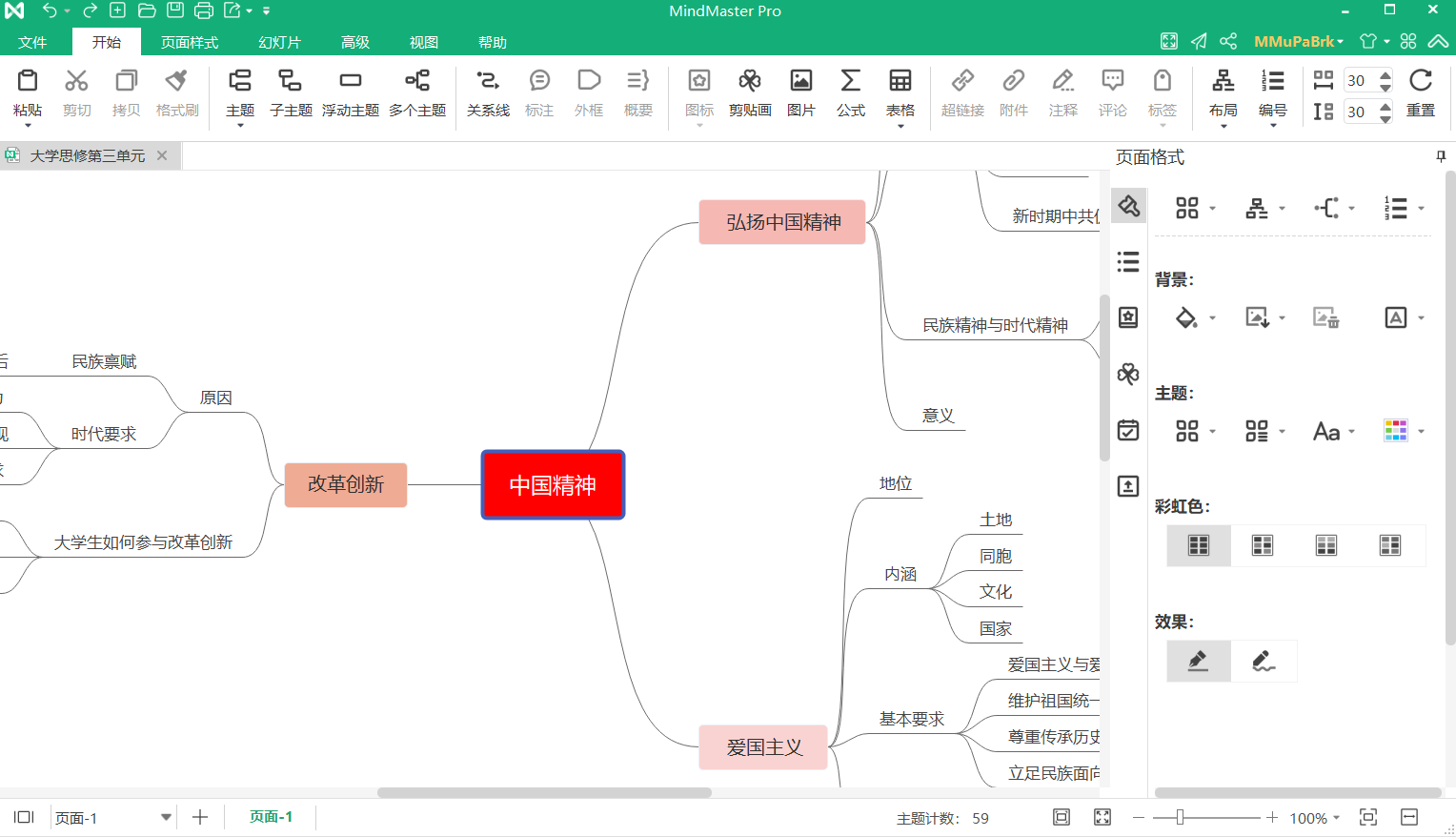
Task: Open the task calendar sidebar panel
Action: 1128,430
